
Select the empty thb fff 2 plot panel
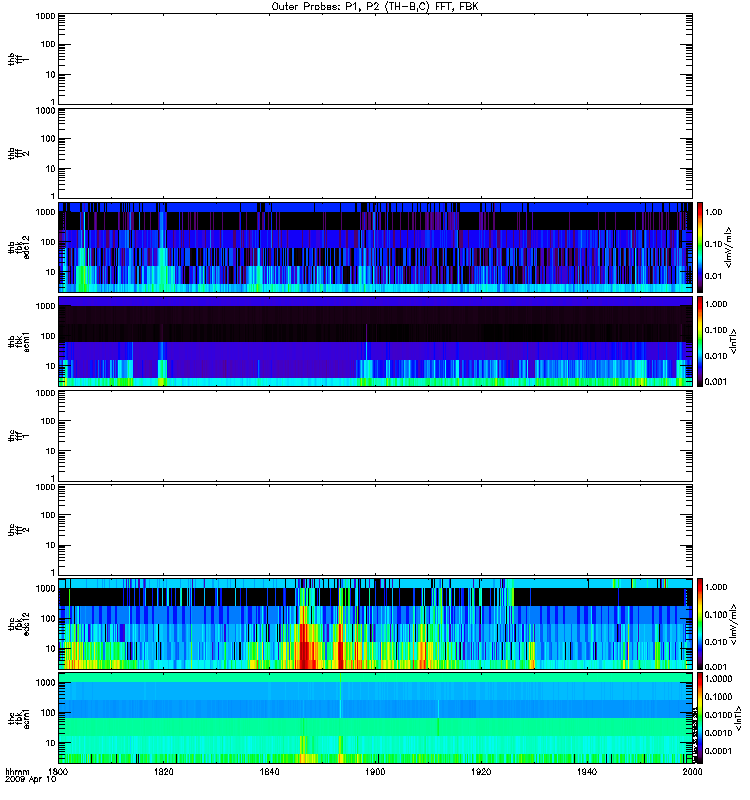[376, 154]
